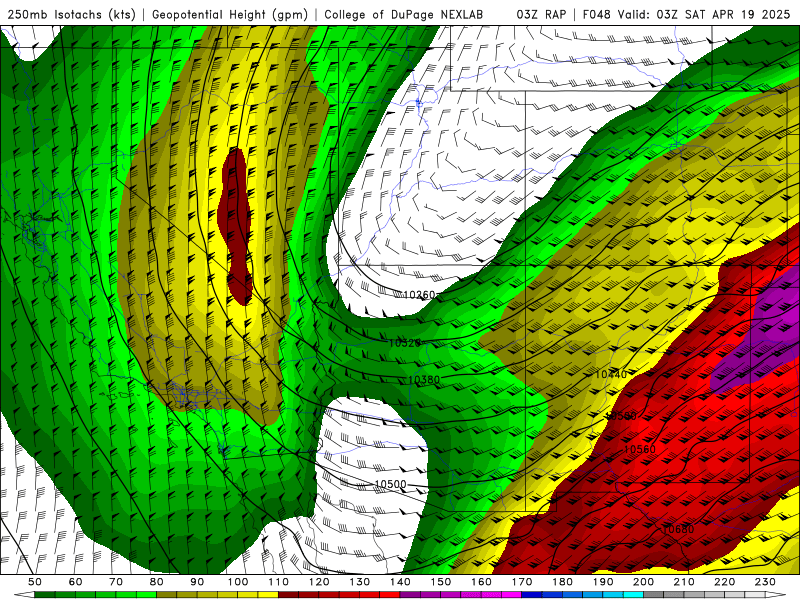800x600 pixels.
Task: Click the 80 value on the color scale
Action: 157,582
